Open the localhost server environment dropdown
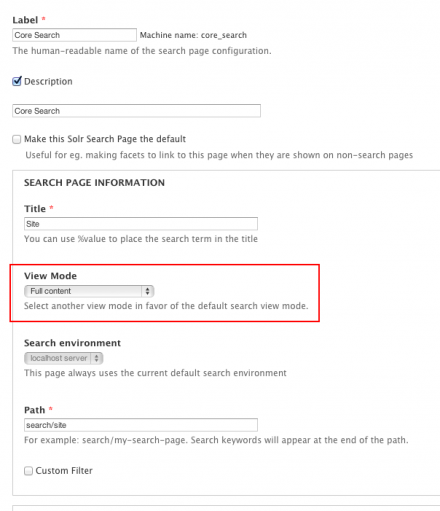The image size is (440, 511). point(63,358)
